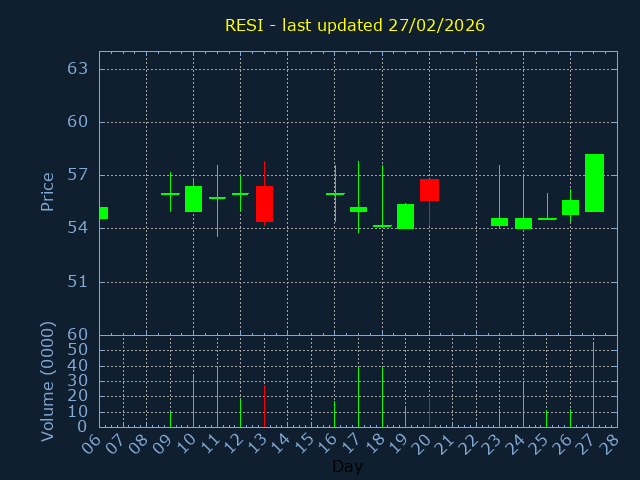Click the green volume bar on day 18
Viewport: 640px width, 480px height.
(x=382, y=397)
